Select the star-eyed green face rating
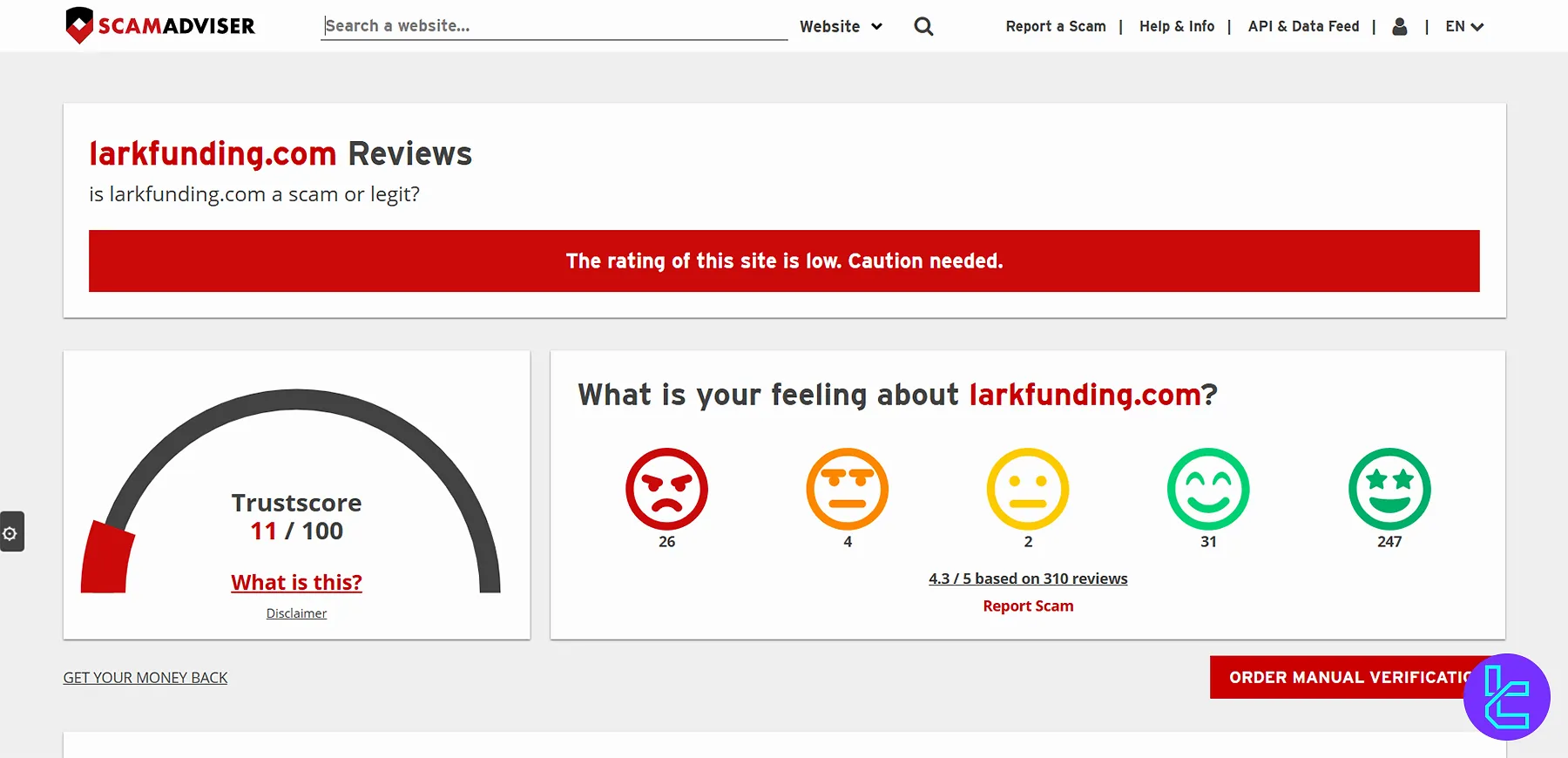Image resolution: width=1568 pixels, height=758 pixels. [x=1389, y=489]
